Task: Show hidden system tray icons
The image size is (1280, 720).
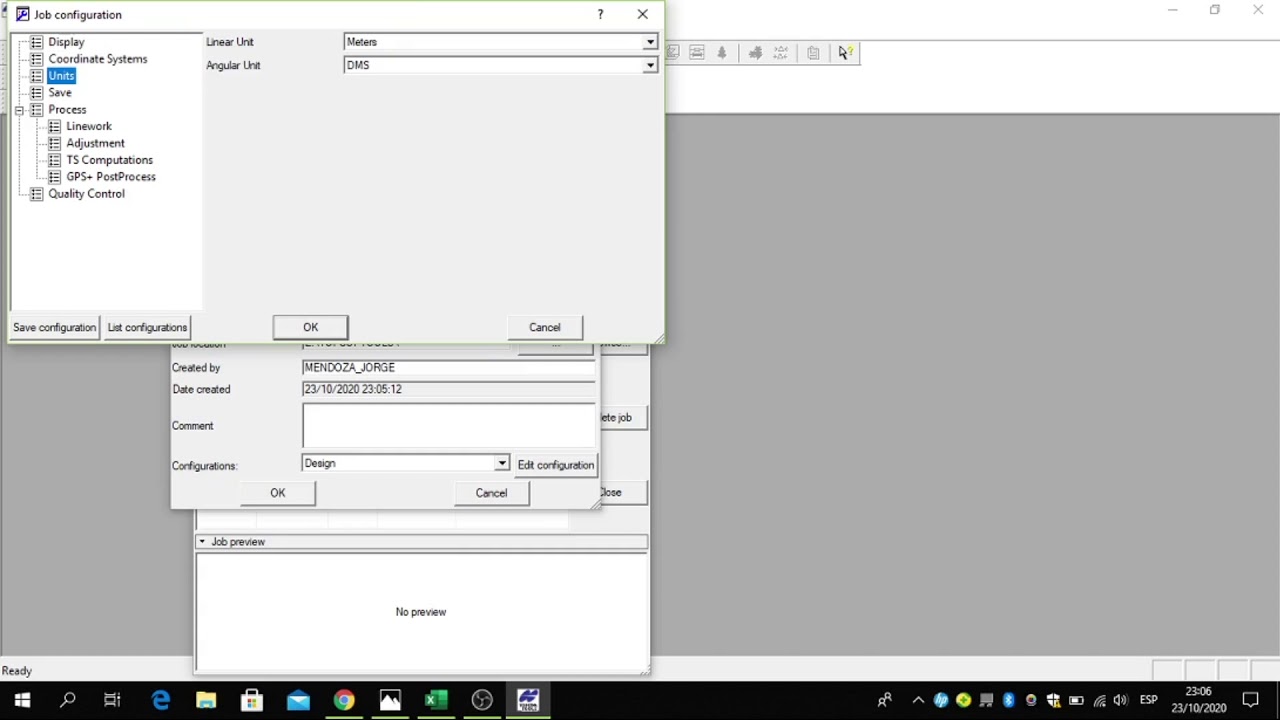Action: [918, 700]
